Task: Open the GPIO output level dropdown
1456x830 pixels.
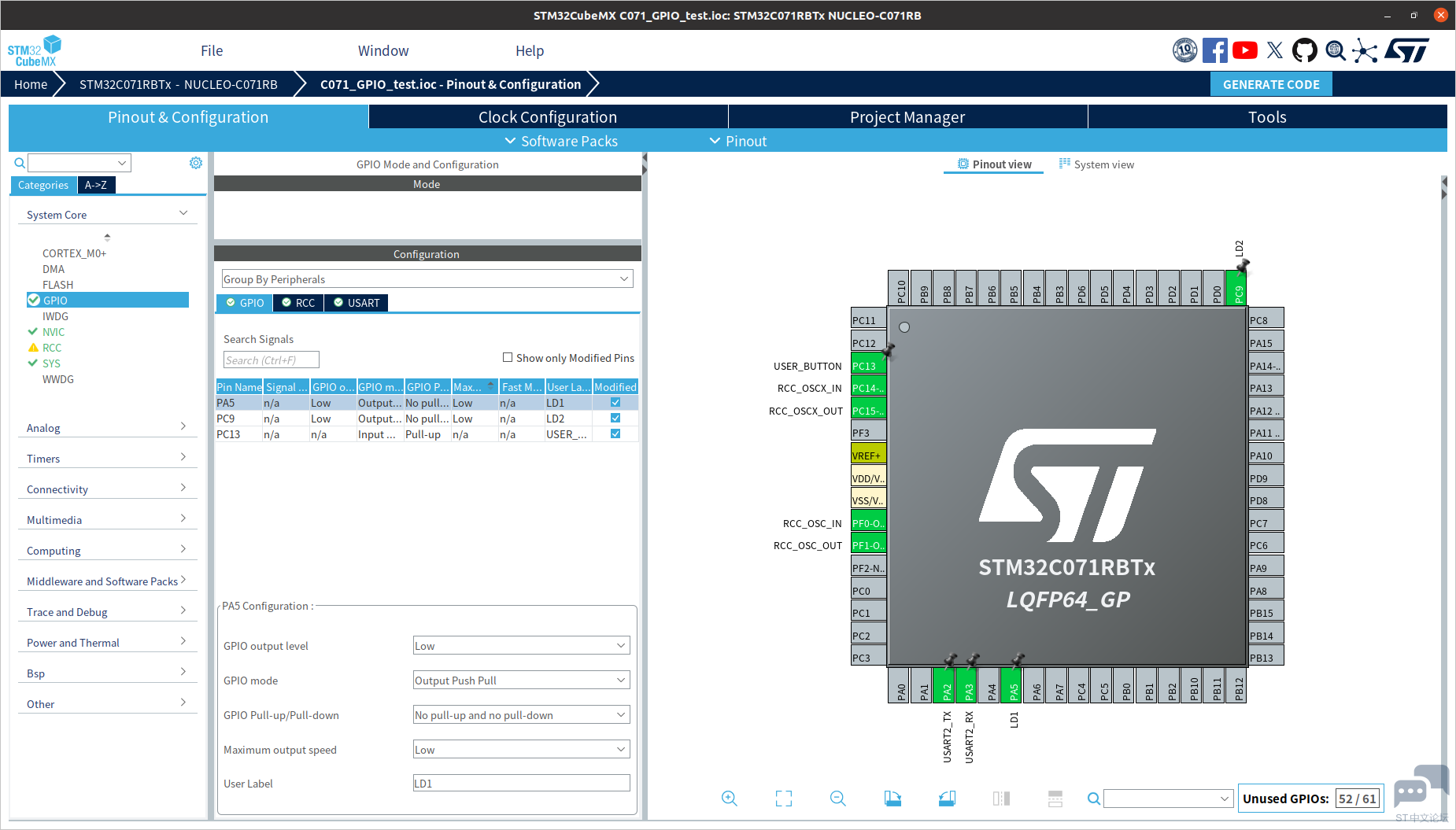Action: pos(522,646)
